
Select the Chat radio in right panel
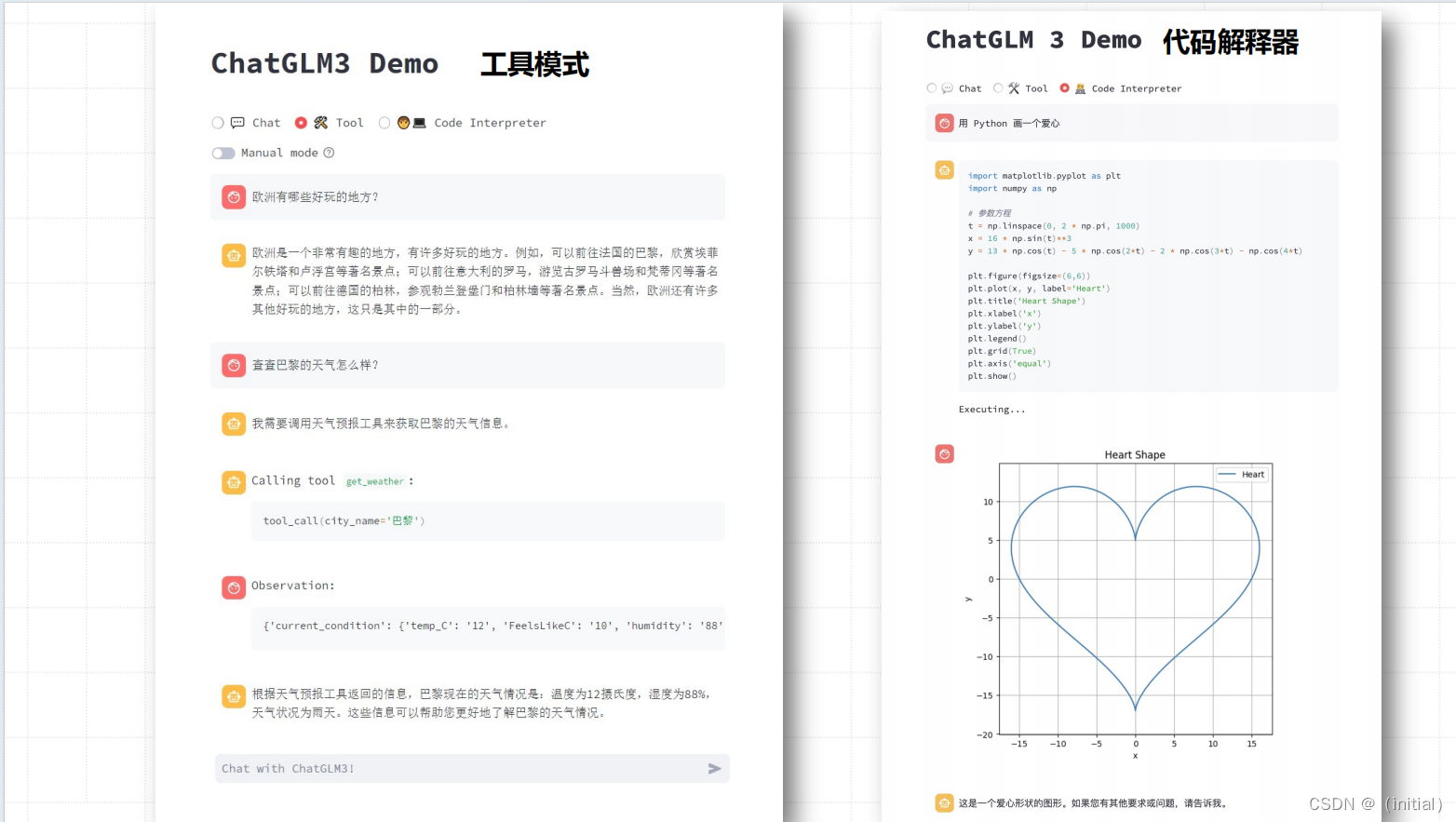(x=932, y=88)
